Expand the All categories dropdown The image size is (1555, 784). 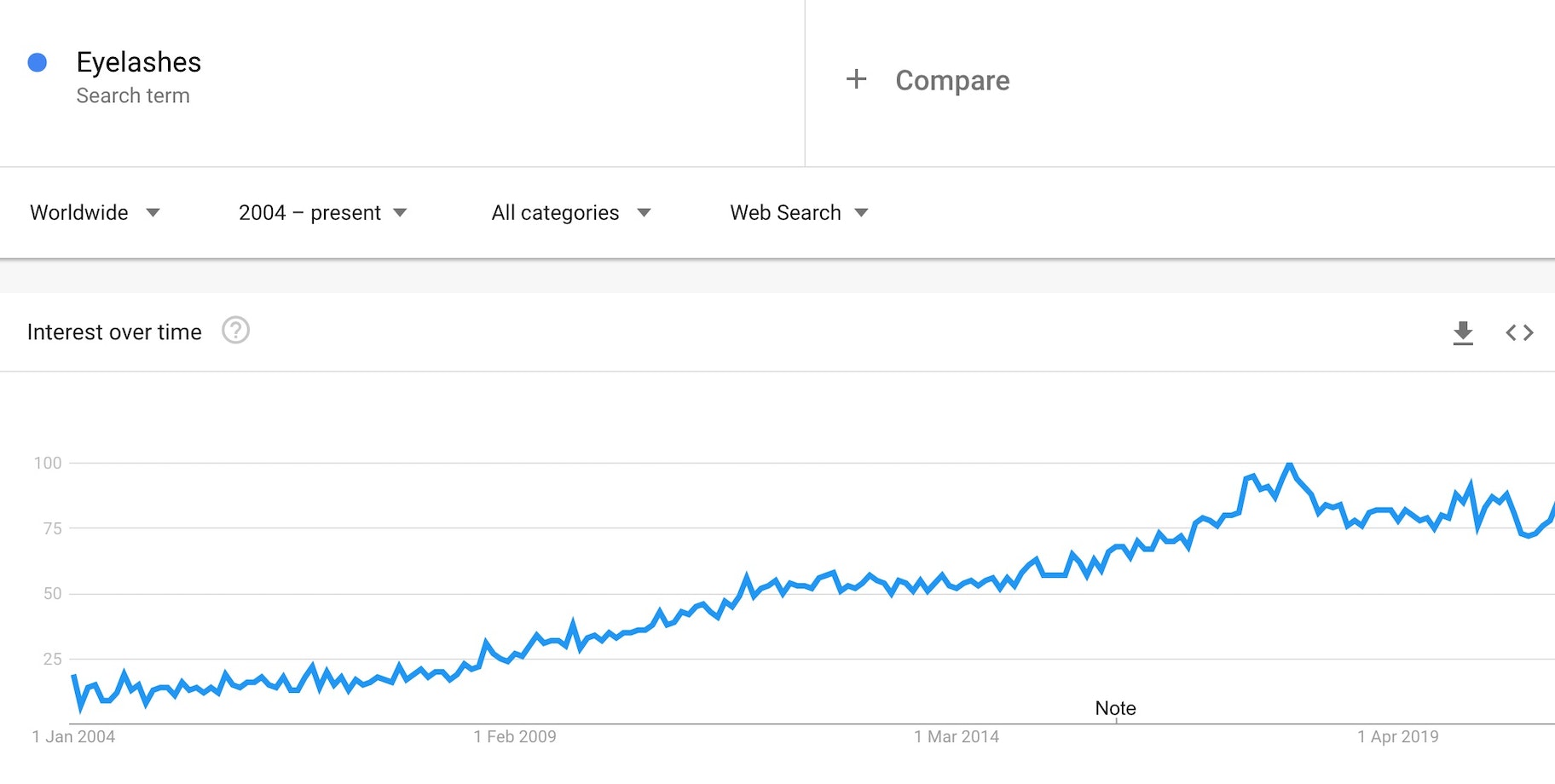(570, 212)
